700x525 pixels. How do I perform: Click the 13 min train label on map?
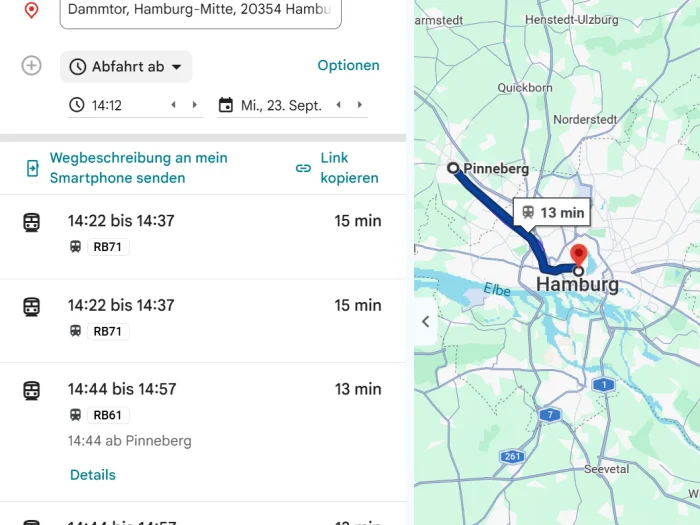pos(552,212)
